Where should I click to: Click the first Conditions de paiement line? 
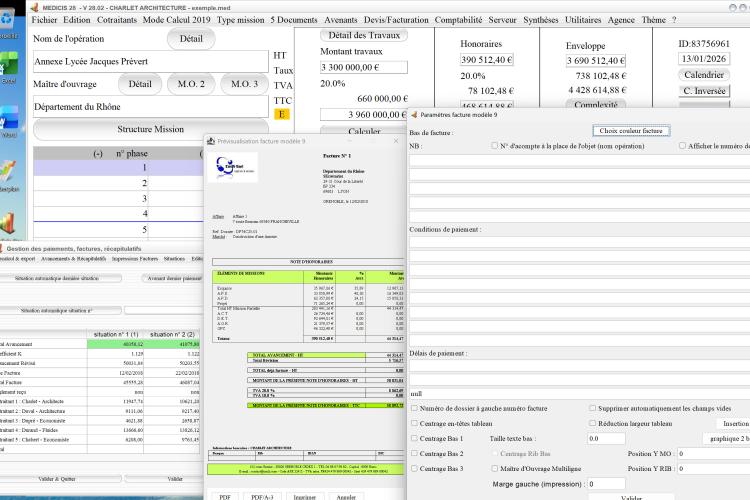579,241
